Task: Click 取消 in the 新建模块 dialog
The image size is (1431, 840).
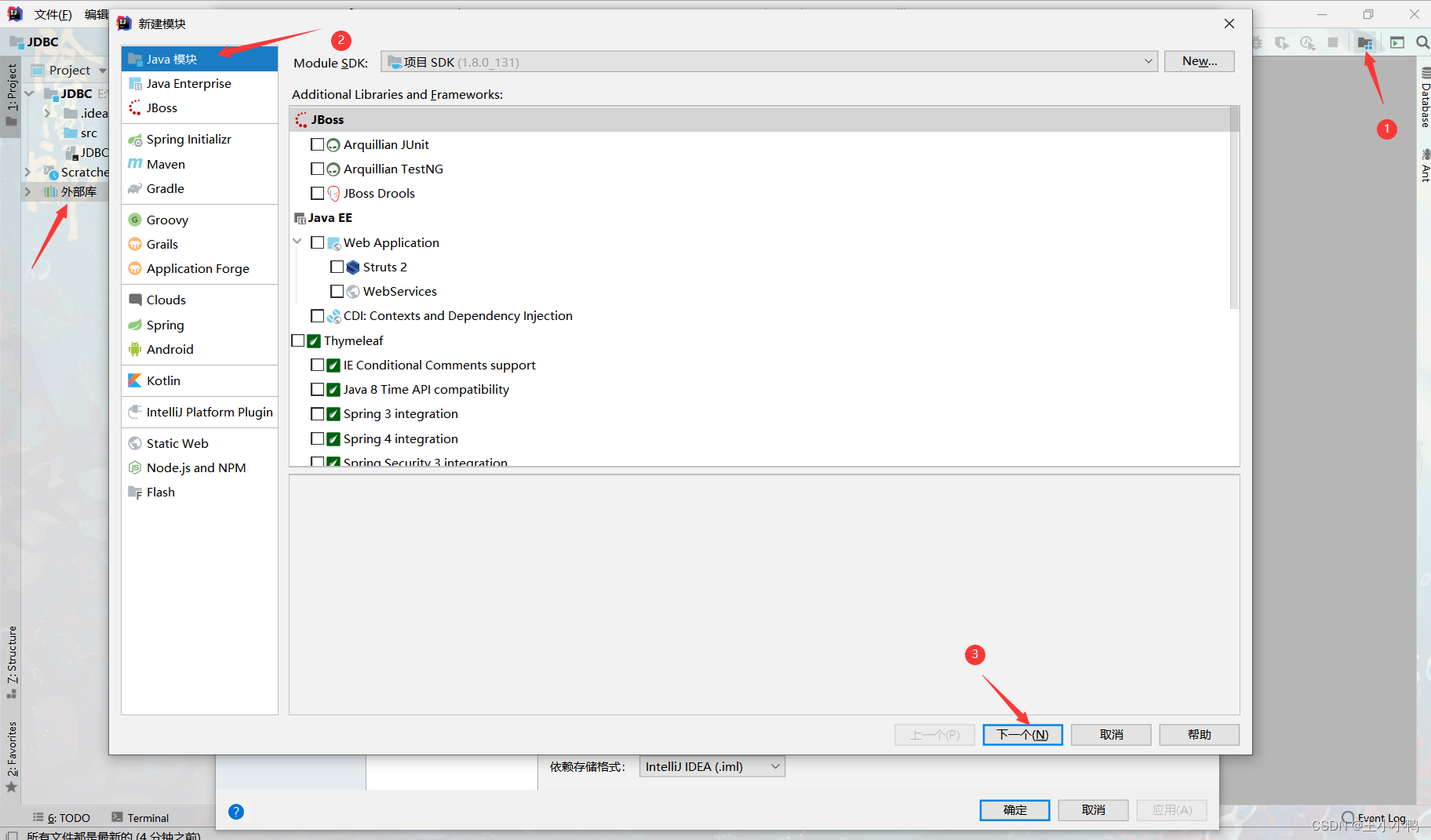Action: [x=1111, y=735]
